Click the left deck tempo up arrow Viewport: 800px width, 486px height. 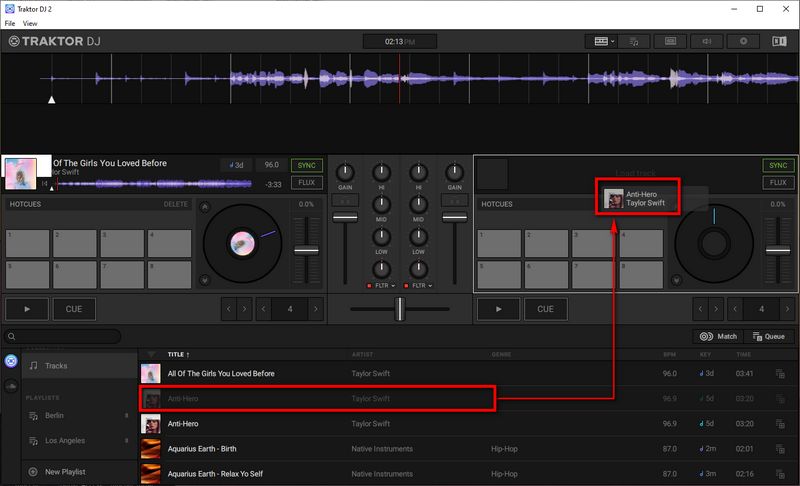point(205,207)
